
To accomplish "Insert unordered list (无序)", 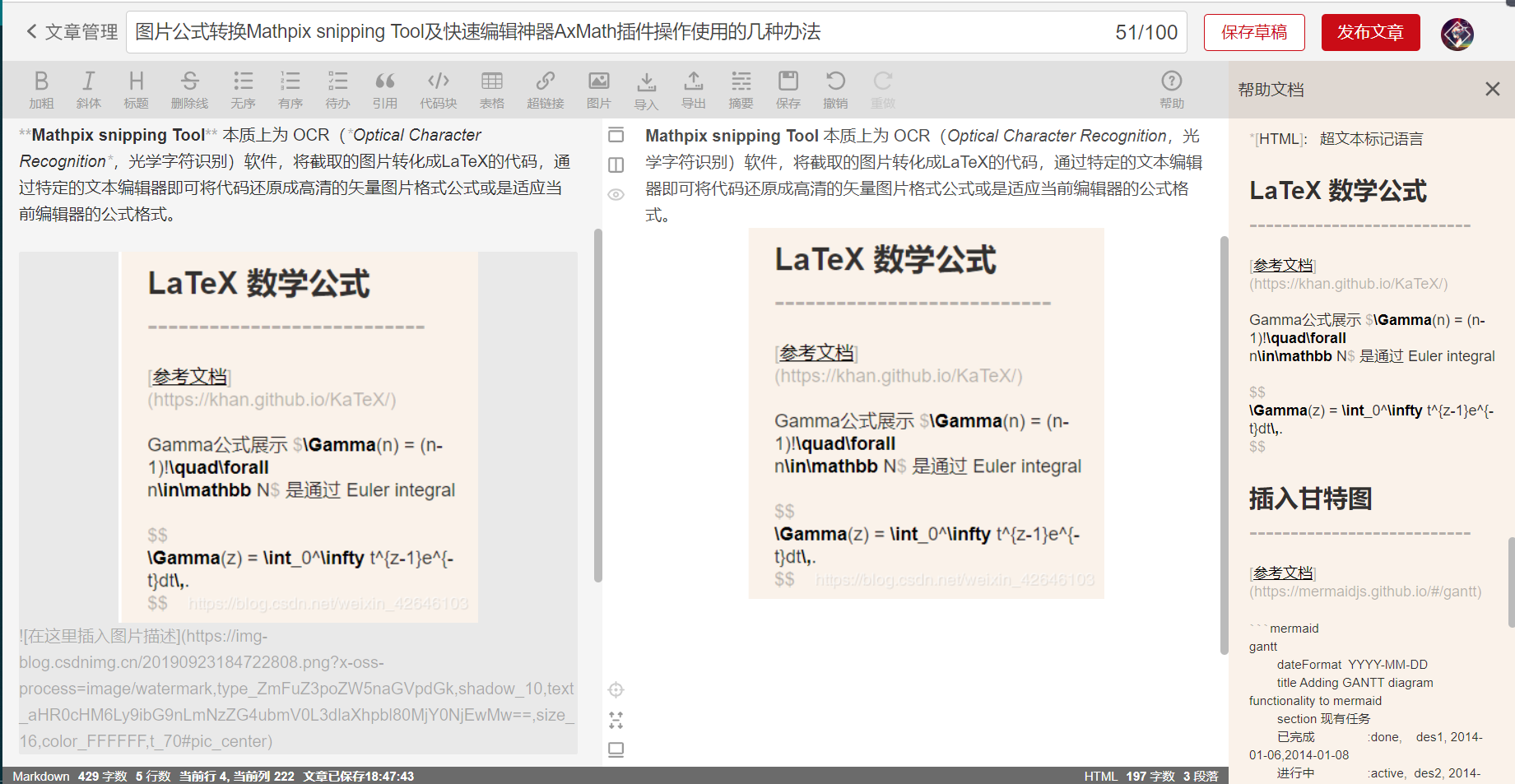I will coord(243,89).
